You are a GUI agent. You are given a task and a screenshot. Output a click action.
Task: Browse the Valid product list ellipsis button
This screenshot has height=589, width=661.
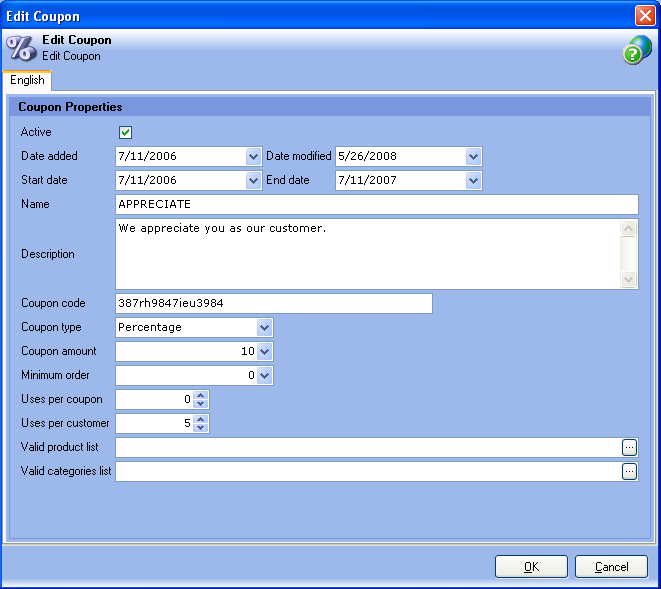tap(629, 447)
